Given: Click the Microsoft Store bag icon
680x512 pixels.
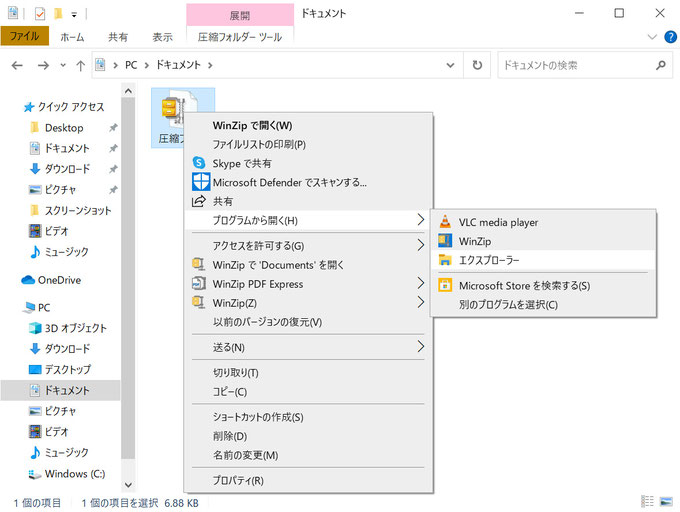Looking at the screenshot, I should coord(445,285).
